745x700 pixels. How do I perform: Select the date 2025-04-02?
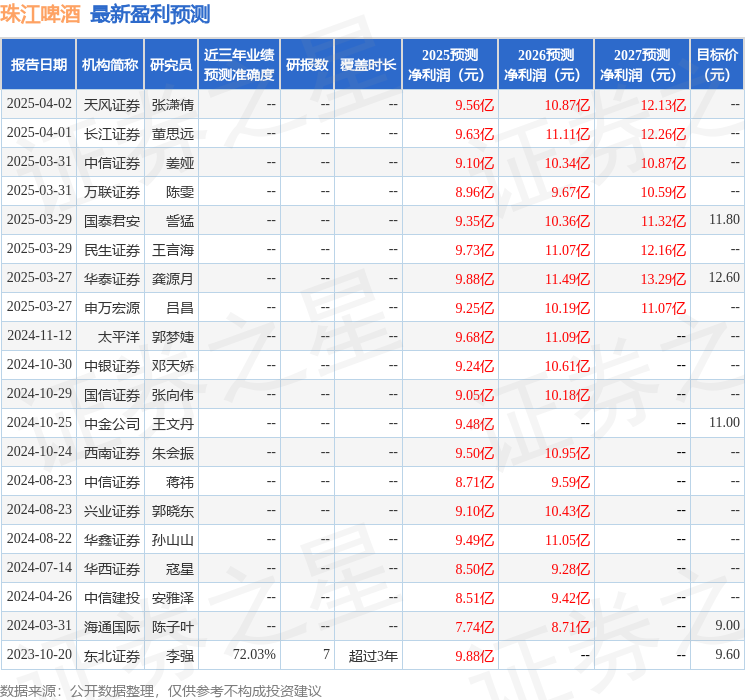[x=39, y=104]
